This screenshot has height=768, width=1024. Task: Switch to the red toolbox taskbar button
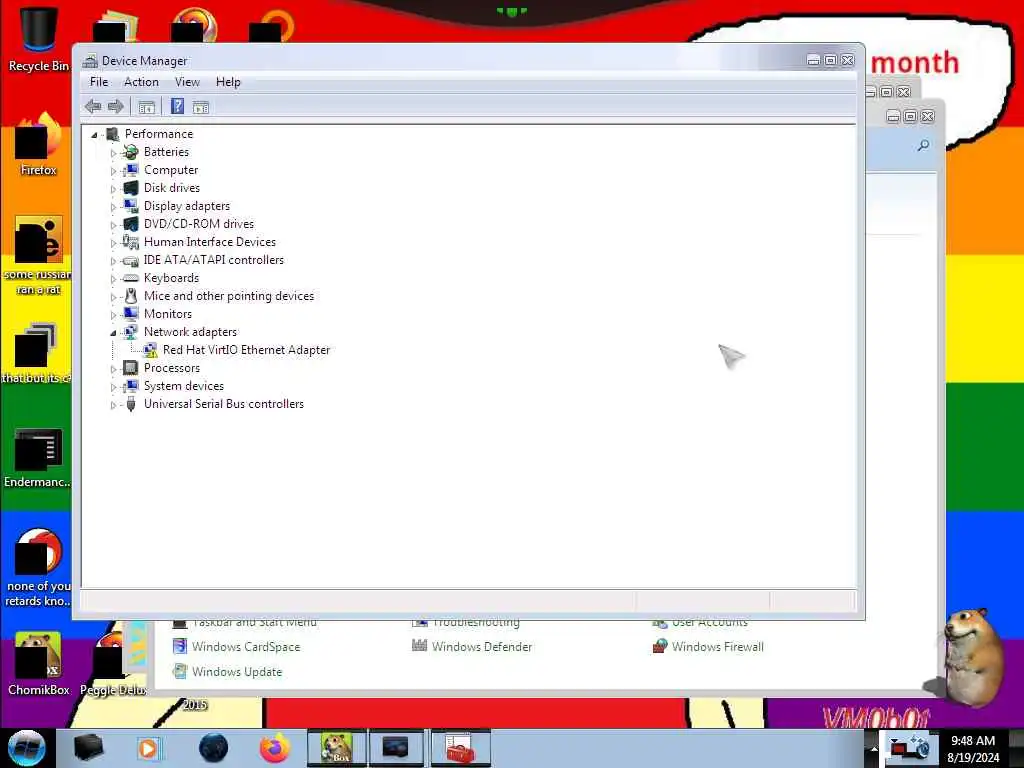pos(460,748)
